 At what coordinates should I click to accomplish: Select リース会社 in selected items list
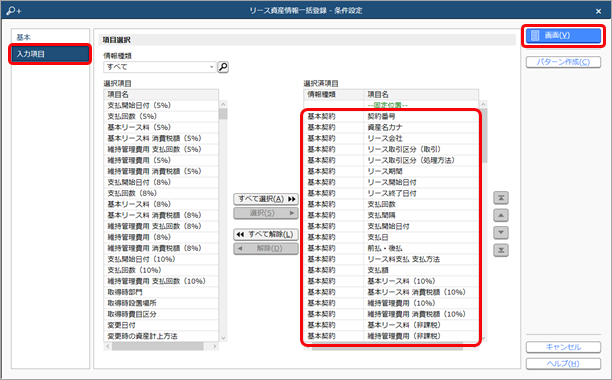391,138
